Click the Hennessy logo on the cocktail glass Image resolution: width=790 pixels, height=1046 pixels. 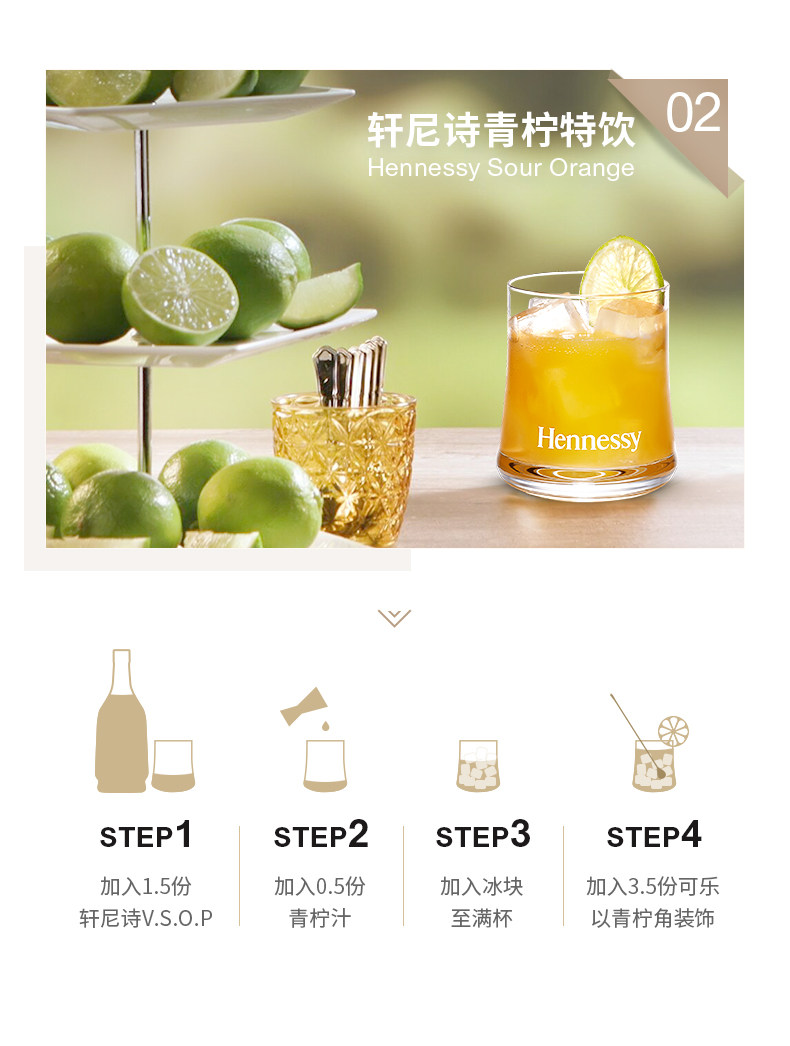589,439
